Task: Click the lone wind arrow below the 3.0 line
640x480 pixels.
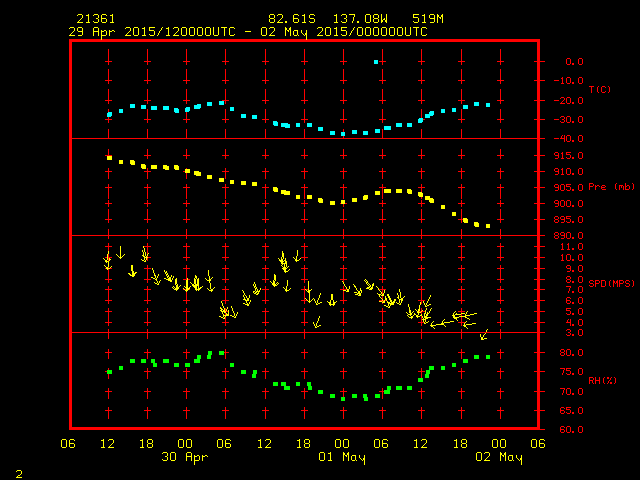Action: [484, 335]
